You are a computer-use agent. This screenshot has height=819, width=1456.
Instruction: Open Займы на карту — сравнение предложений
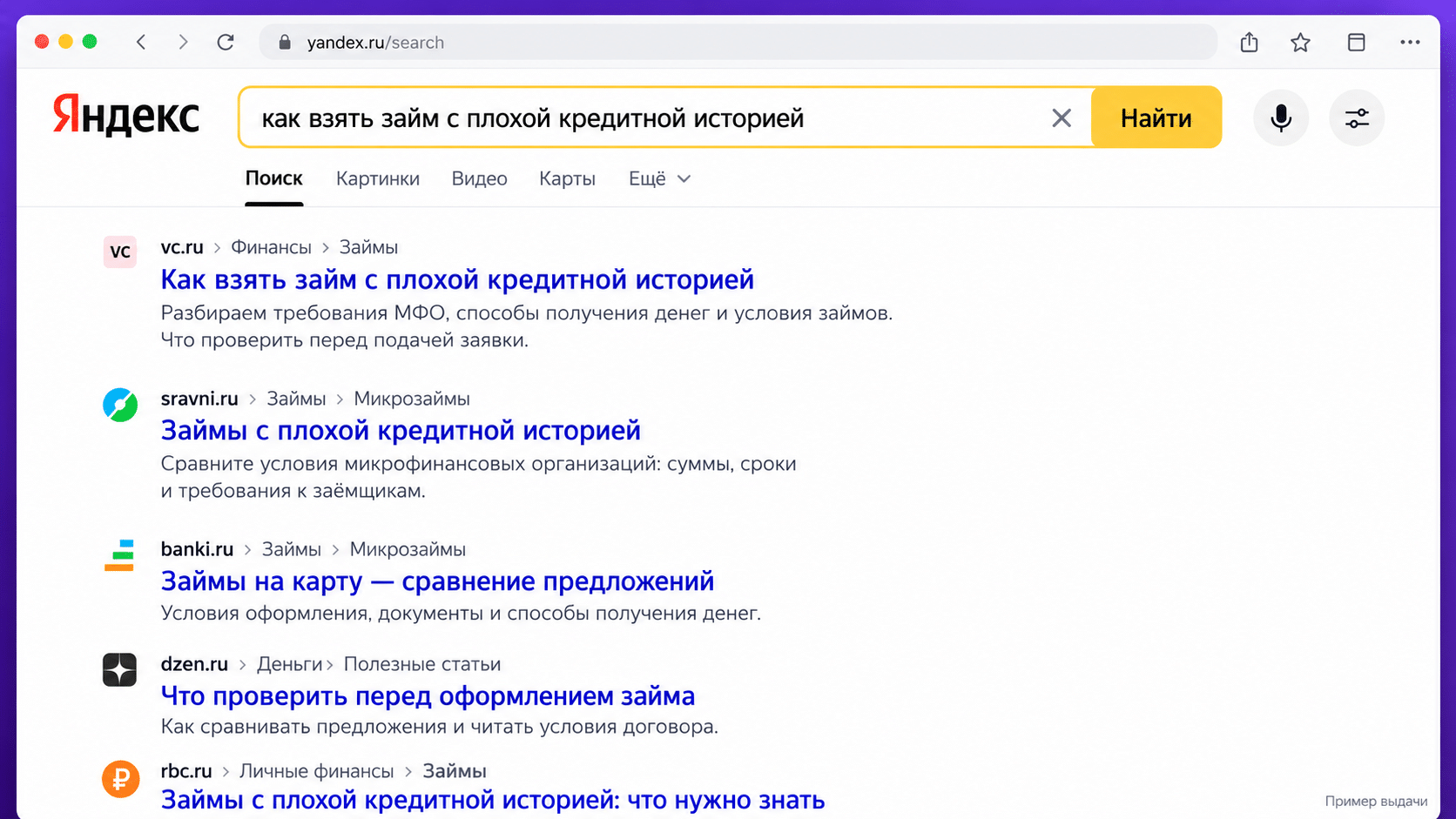[437, 581]
